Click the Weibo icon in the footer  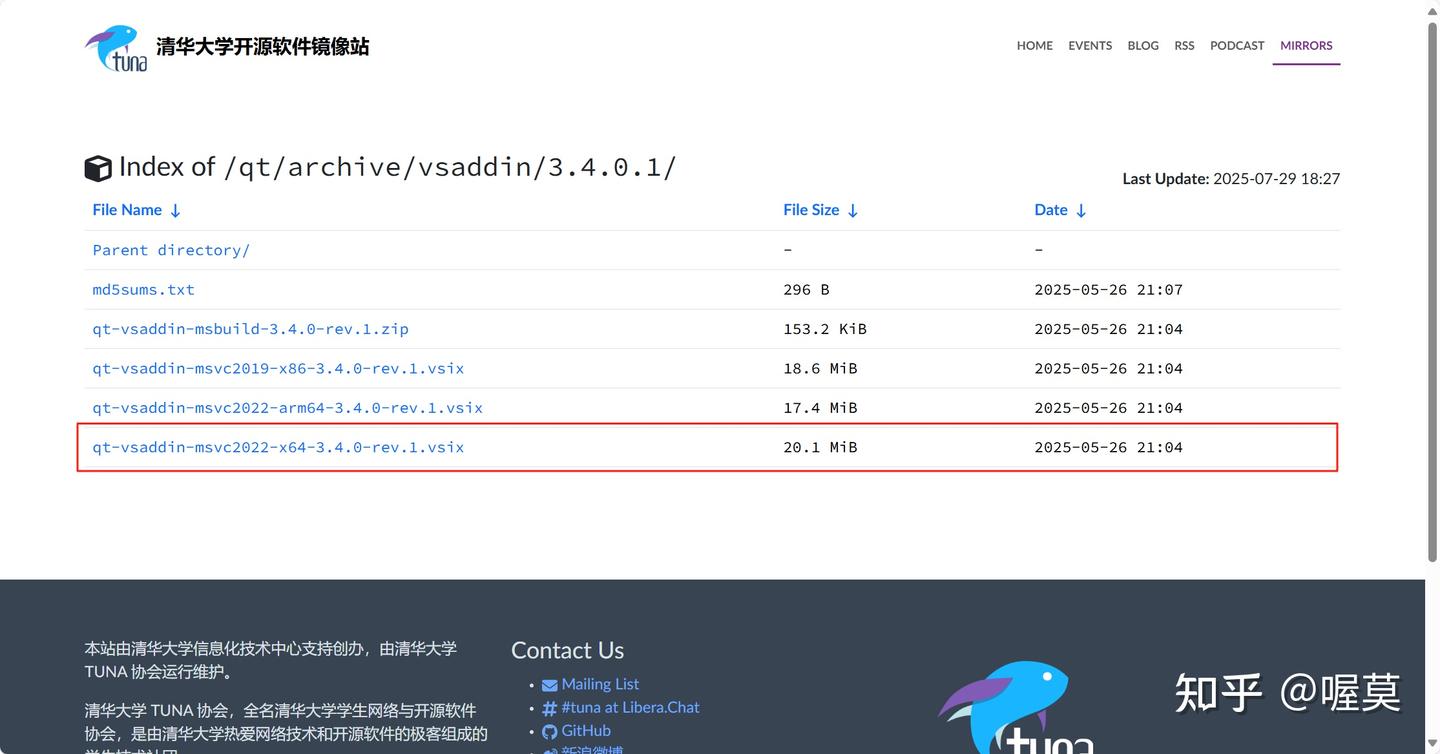(x=549, y=750)
